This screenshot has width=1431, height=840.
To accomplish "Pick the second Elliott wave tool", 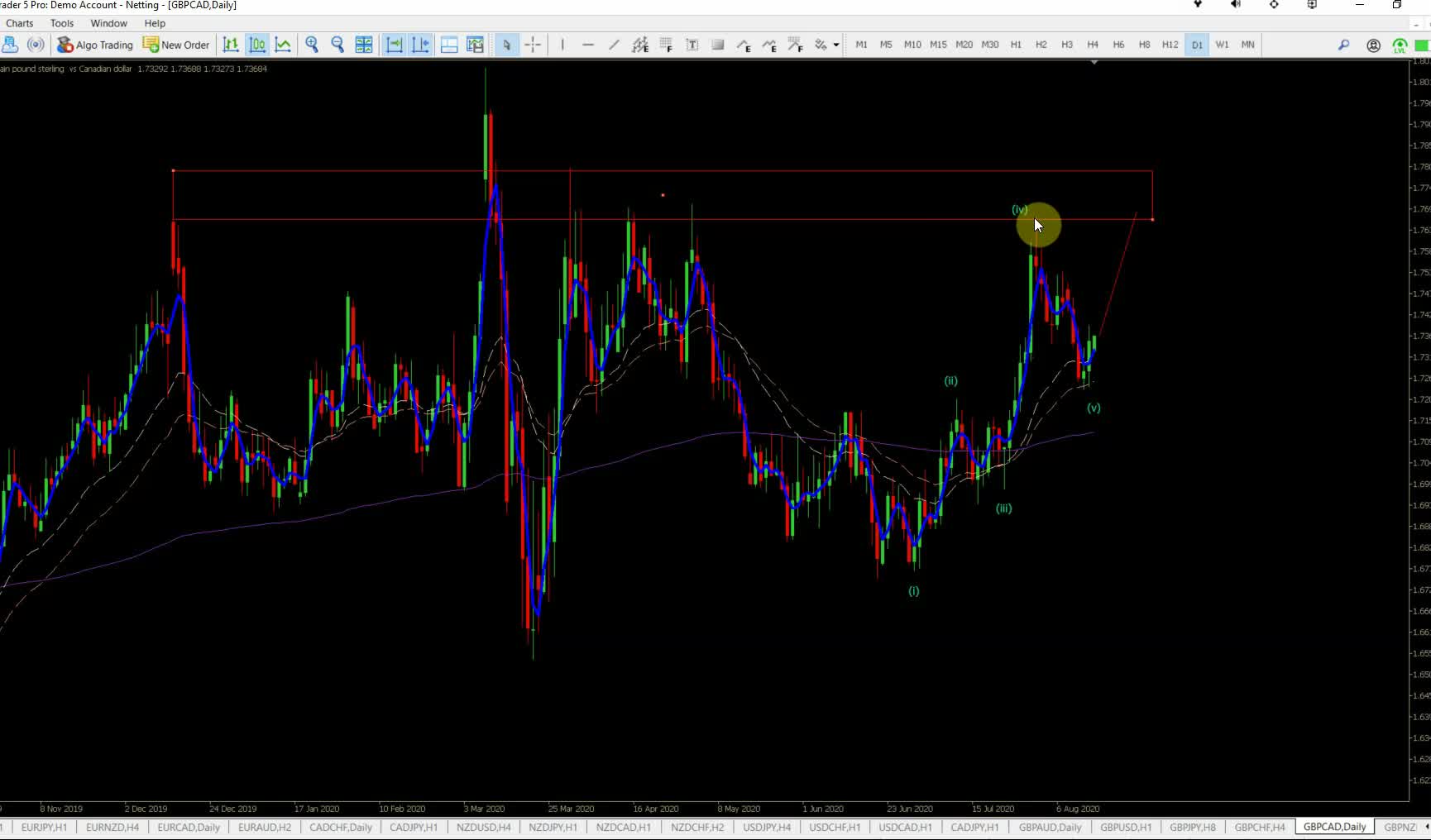I will (769, 45).
